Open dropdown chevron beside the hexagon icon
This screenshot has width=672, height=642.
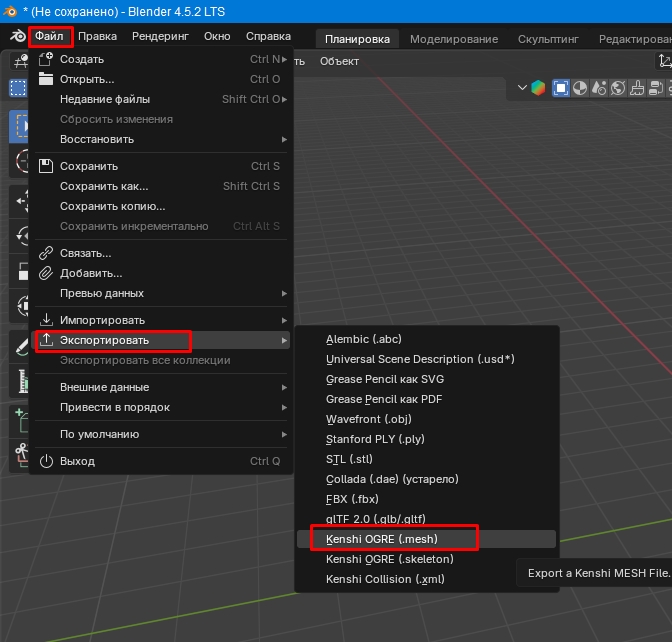(x=522, y=88)
